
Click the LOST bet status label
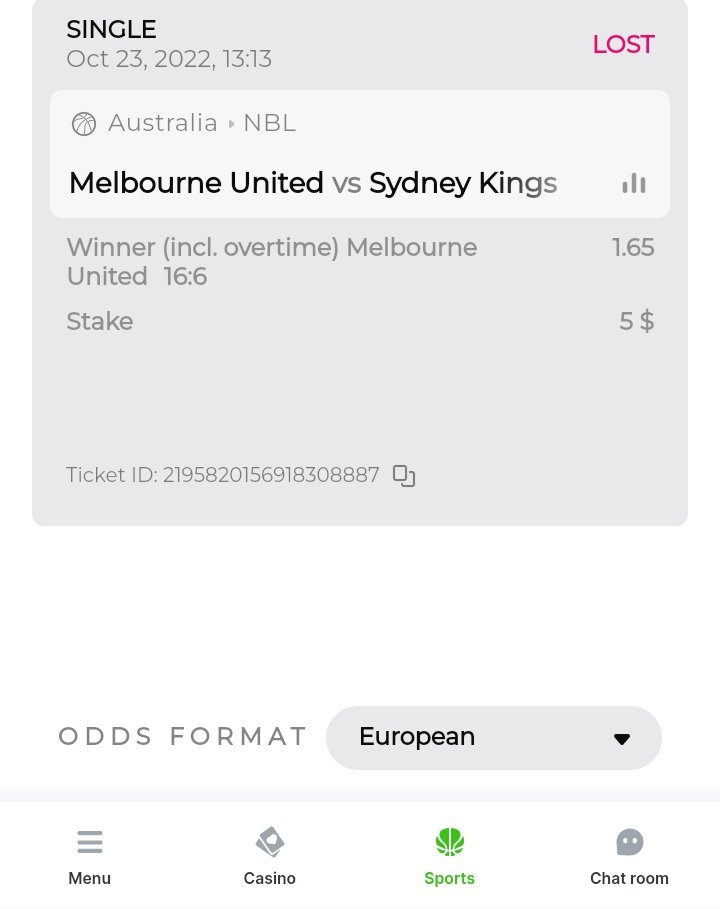tap(623, 44)
